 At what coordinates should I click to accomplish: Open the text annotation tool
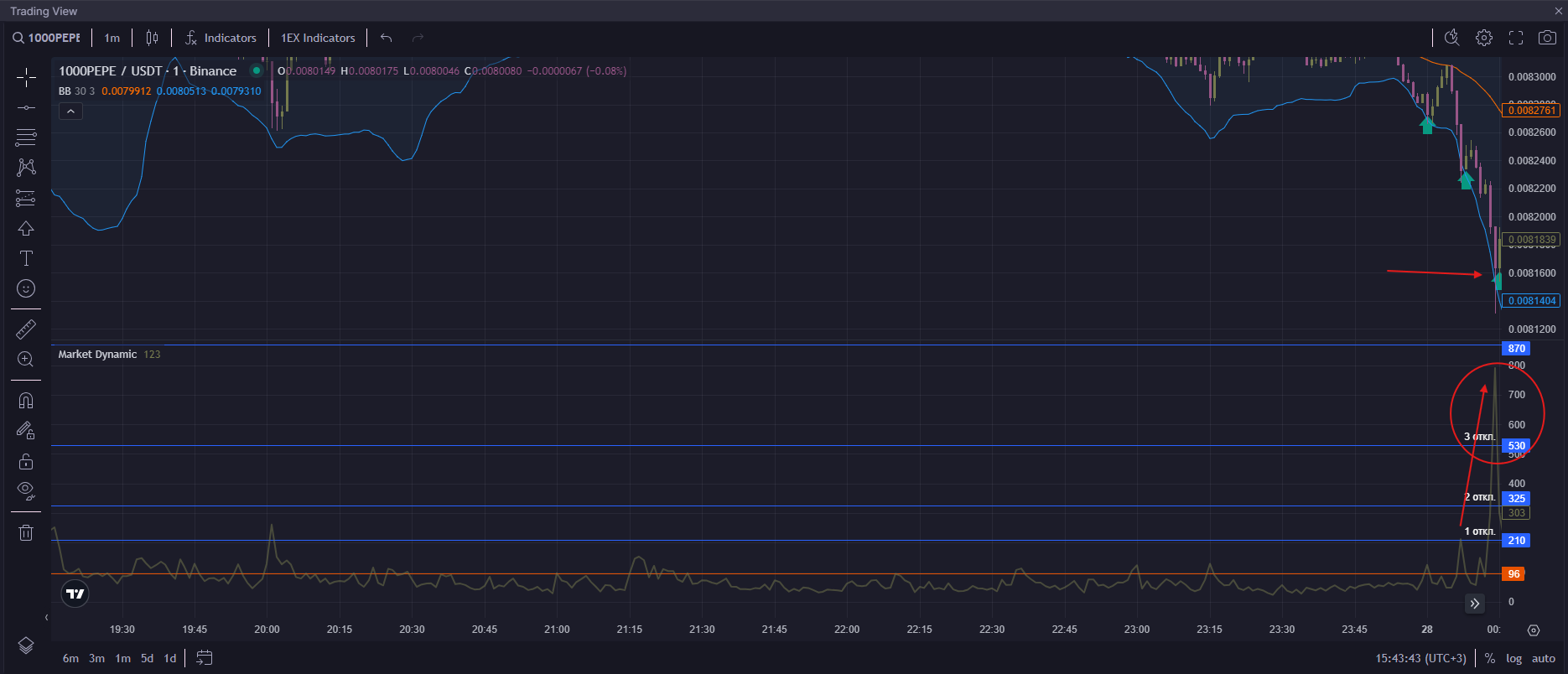tap(26, 258)
